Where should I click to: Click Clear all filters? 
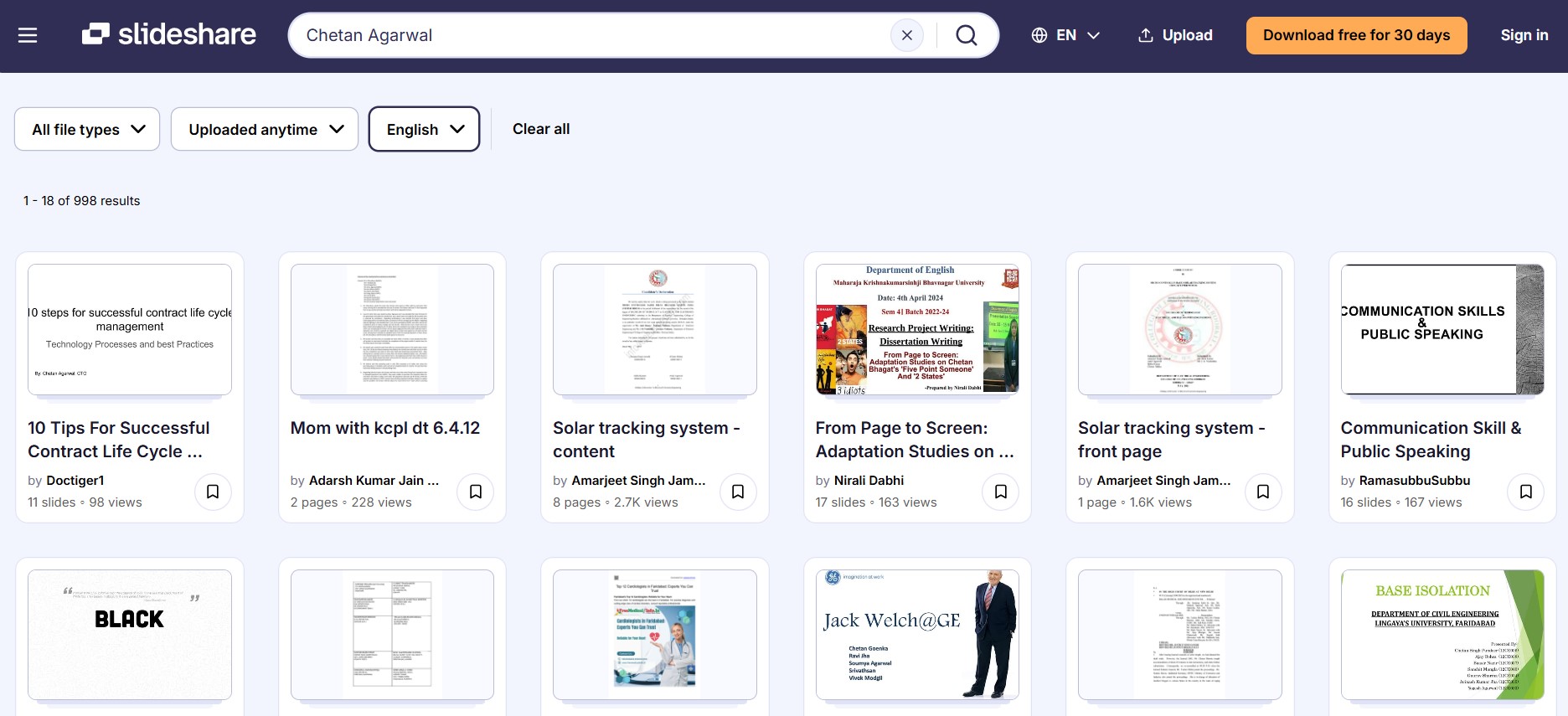pyautogui.click(x=541, y=129)
